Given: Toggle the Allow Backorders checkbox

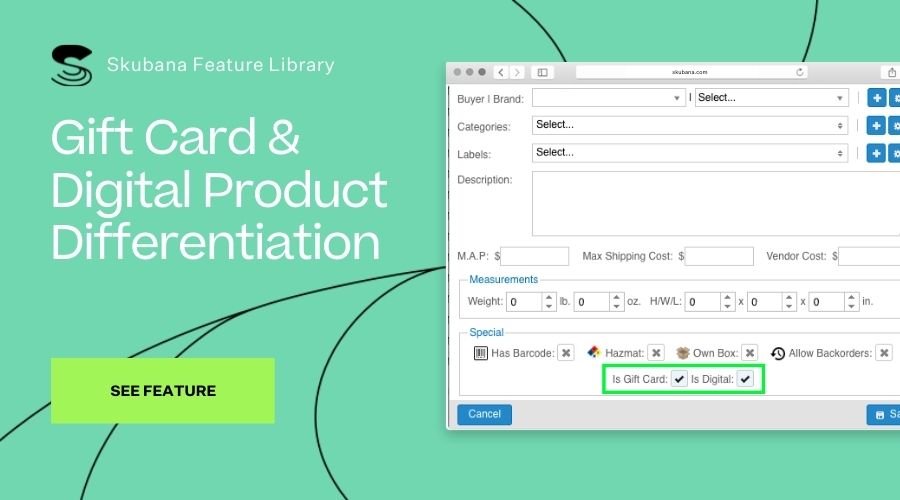Looking at the screenshot, I should [885, 353].
